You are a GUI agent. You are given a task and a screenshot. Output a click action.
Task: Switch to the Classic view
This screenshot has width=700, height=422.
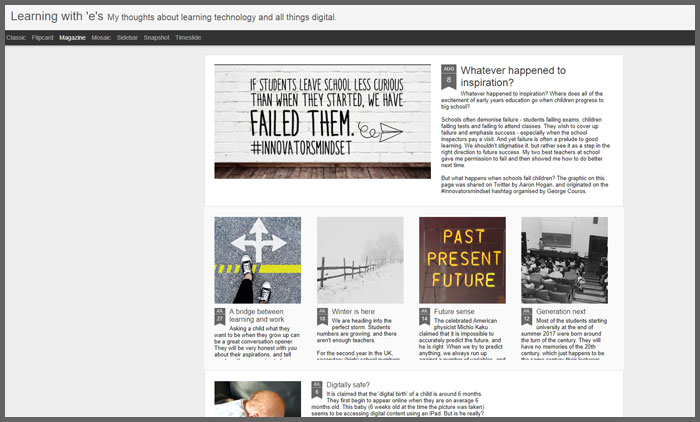pos(16,38)
